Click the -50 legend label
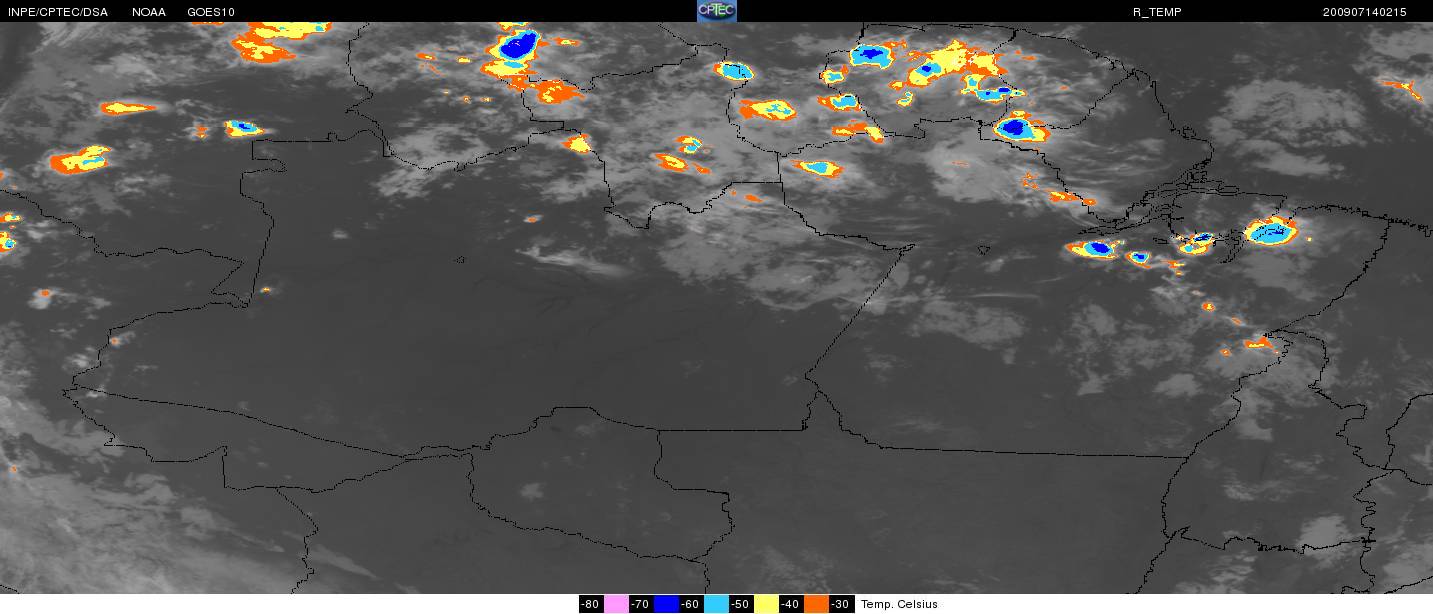The width and height of the screenshot is (1433, 614). pyautogui.click(x=741, y=604)
